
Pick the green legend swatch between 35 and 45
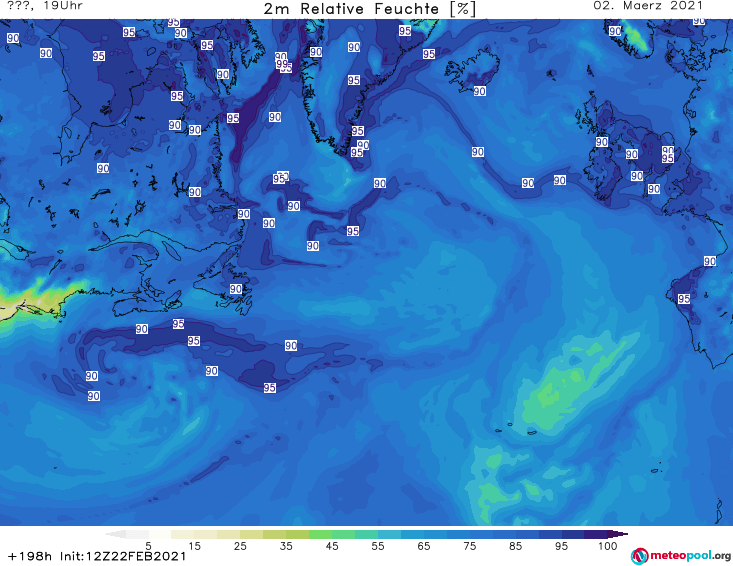320,534
